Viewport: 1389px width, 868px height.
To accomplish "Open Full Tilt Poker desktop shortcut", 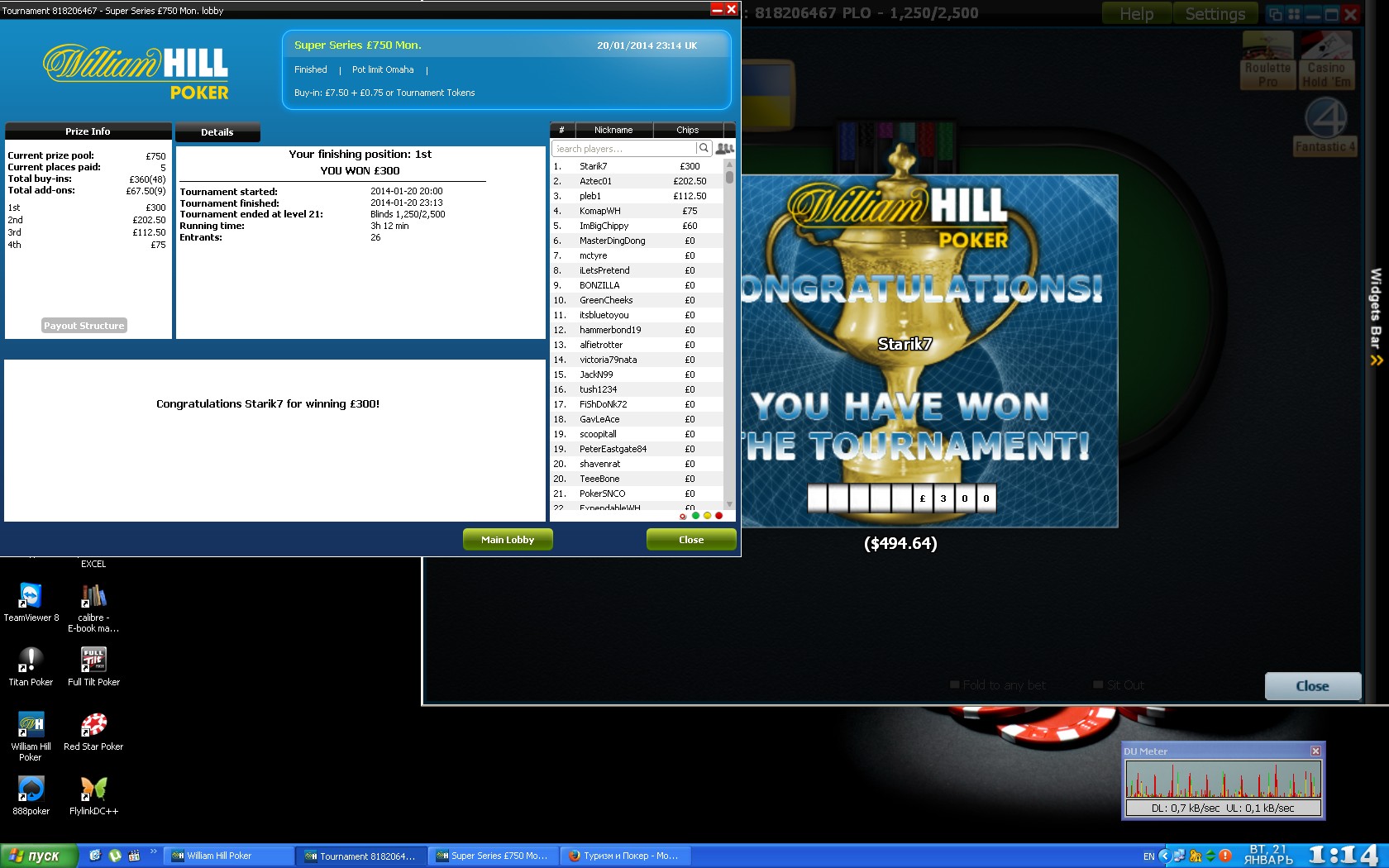I will coord(93,666).
